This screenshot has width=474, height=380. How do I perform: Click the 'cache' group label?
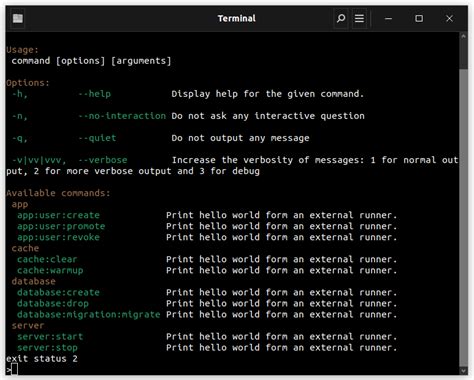(x=25, y=248)
